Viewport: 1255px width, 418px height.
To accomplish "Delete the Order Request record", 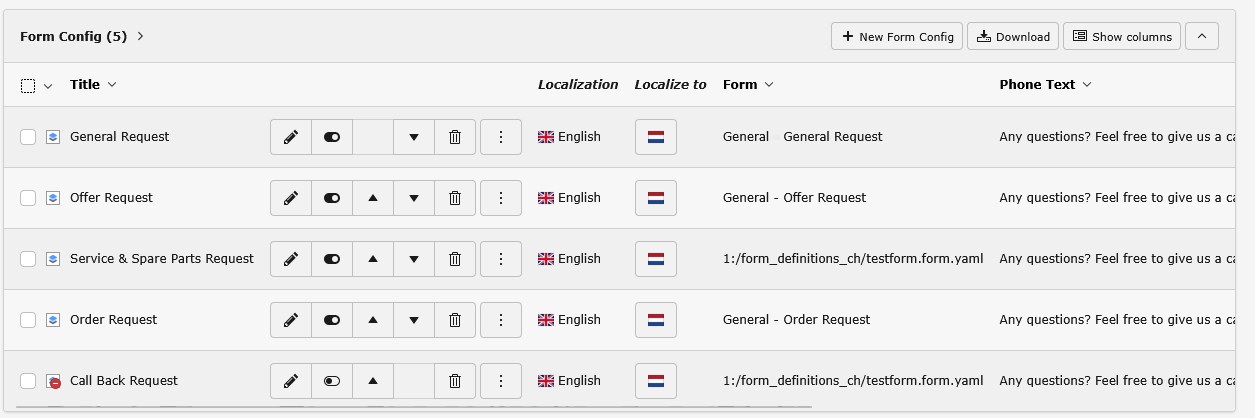I will pyautogui.click(x=454, y=320).
